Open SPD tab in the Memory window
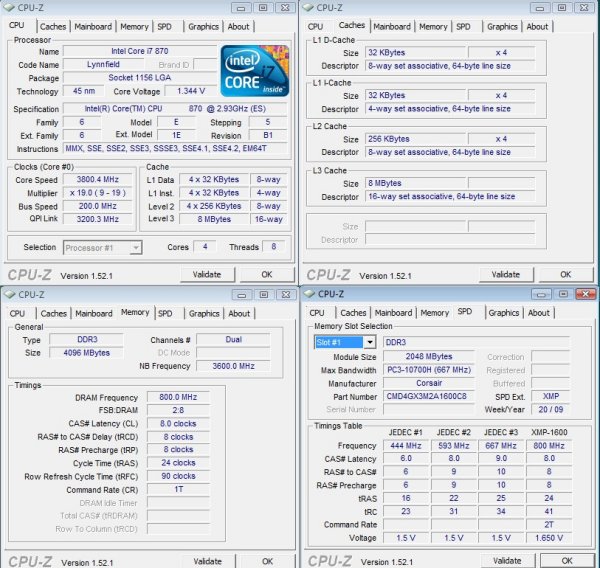The height and width of the screenshot is (568, 600). pos(165,313)
